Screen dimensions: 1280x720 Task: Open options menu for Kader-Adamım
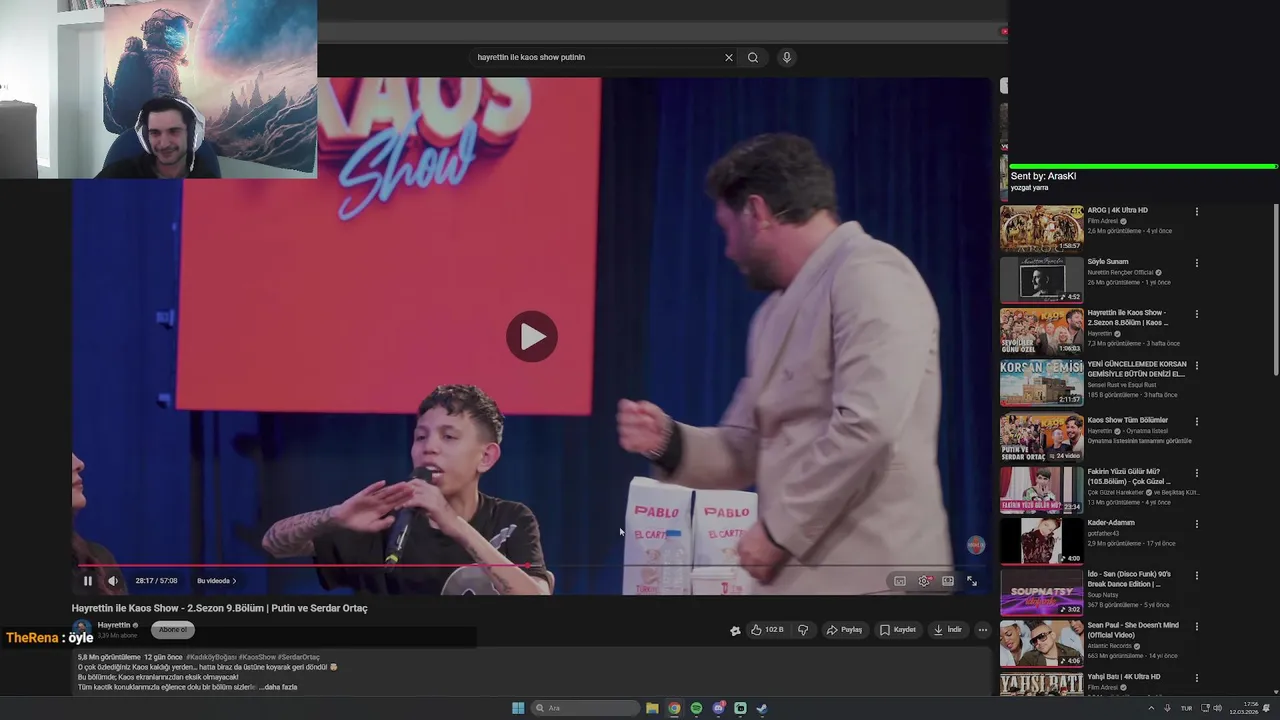coord(1196,524)
